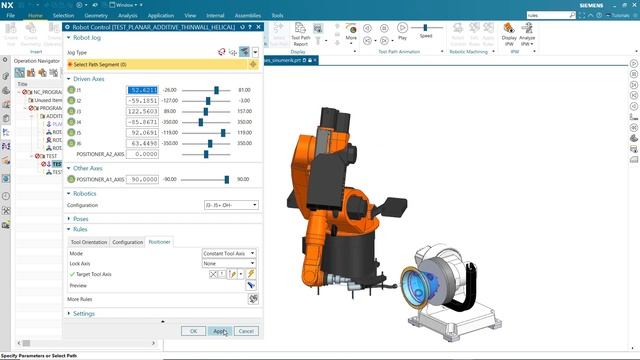Play the tool path animation
Image resolution: width=640 pixels, height=360 pixels.
402,28
